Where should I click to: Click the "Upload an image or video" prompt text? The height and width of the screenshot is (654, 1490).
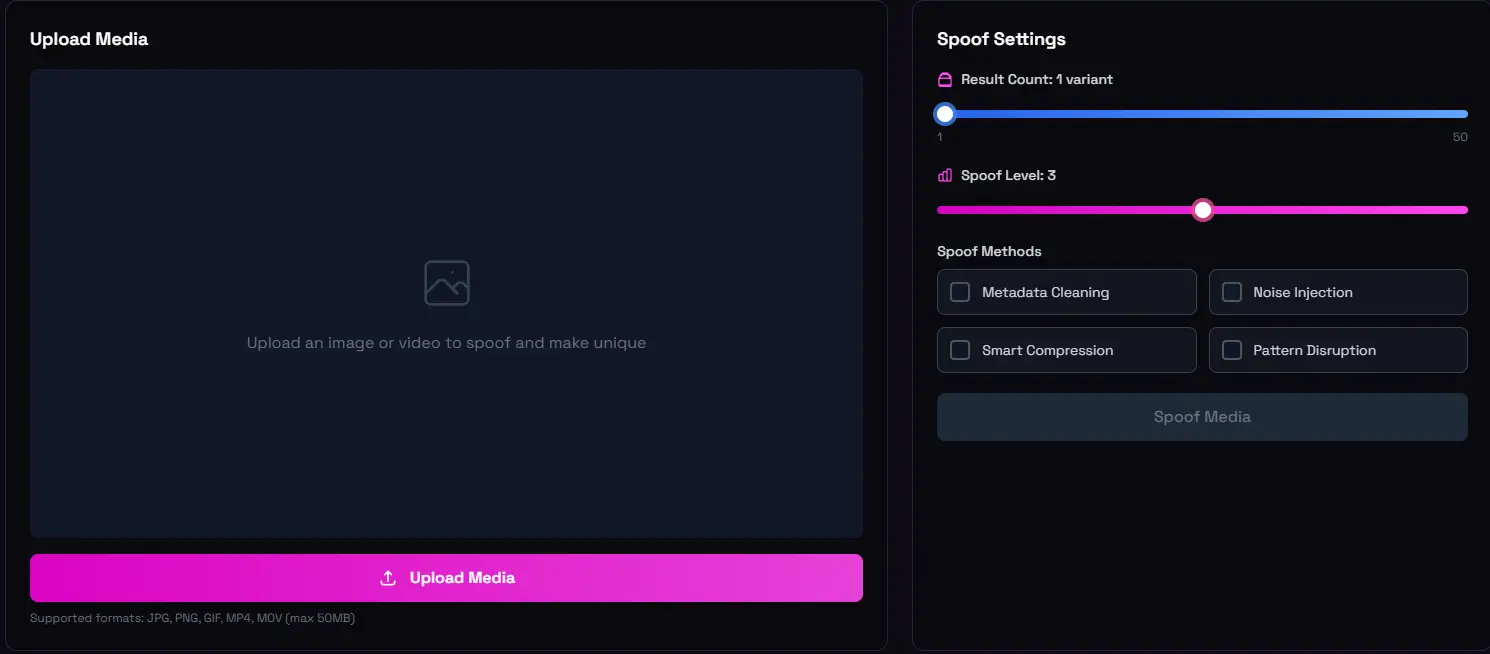click(446, 343)
